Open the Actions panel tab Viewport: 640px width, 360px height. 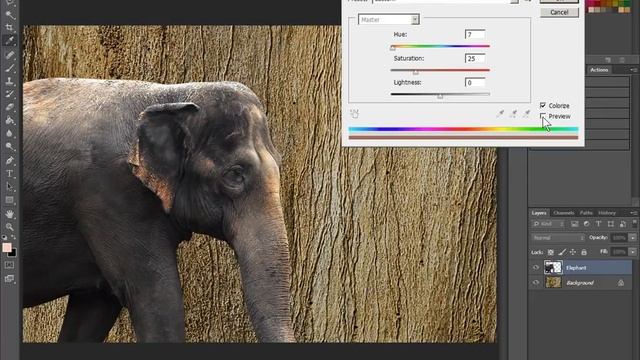[599, 70]
